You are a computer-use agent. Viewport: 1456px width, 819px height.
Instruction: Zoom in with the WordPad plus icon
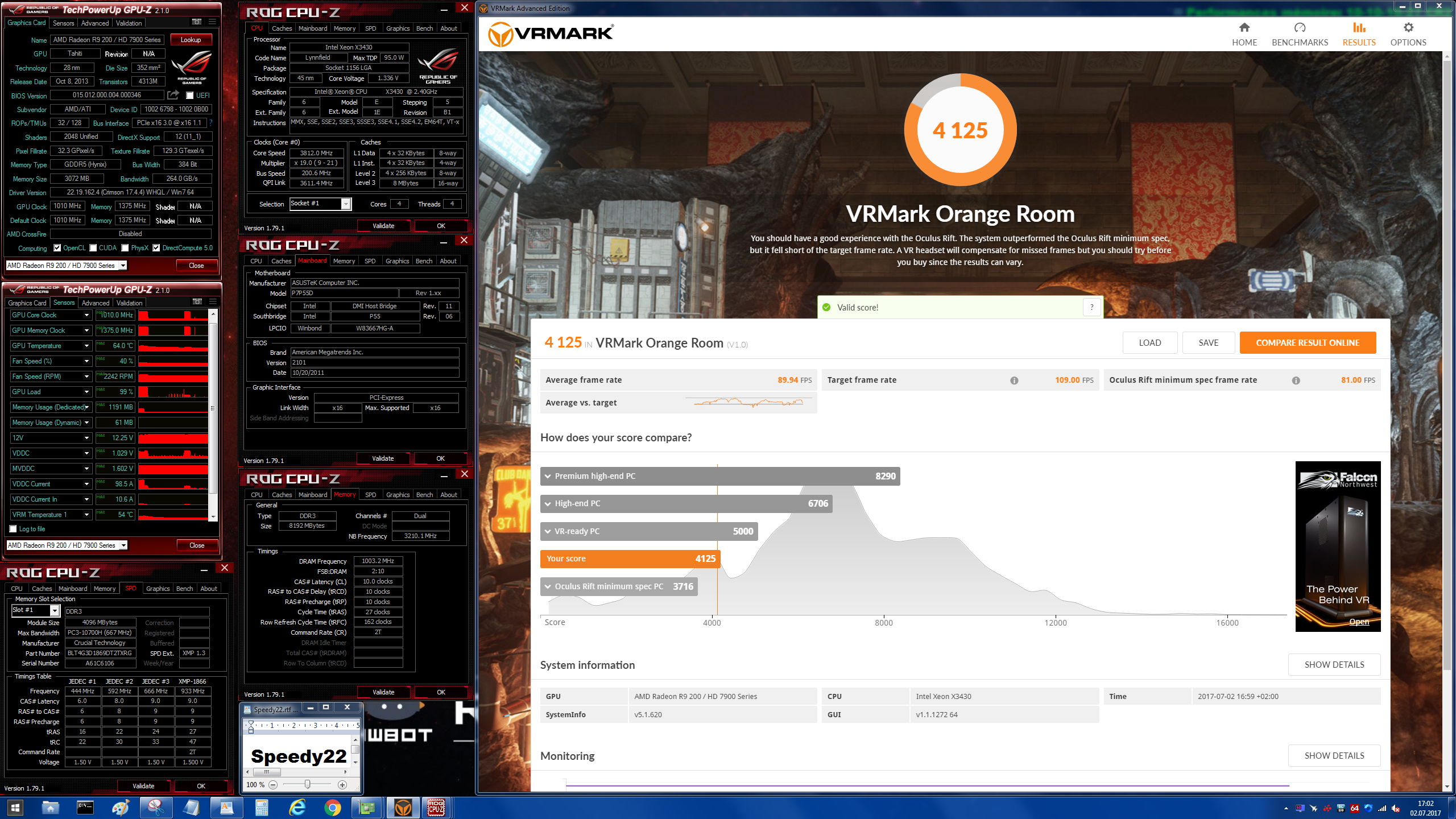click(x=342, y=785)
